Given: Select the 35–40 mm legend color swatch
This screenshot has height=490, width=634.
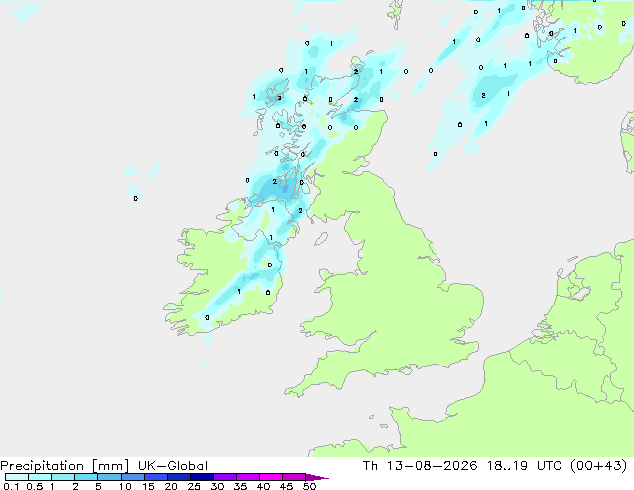Looking at the screenshot, I should coord(247,477).
